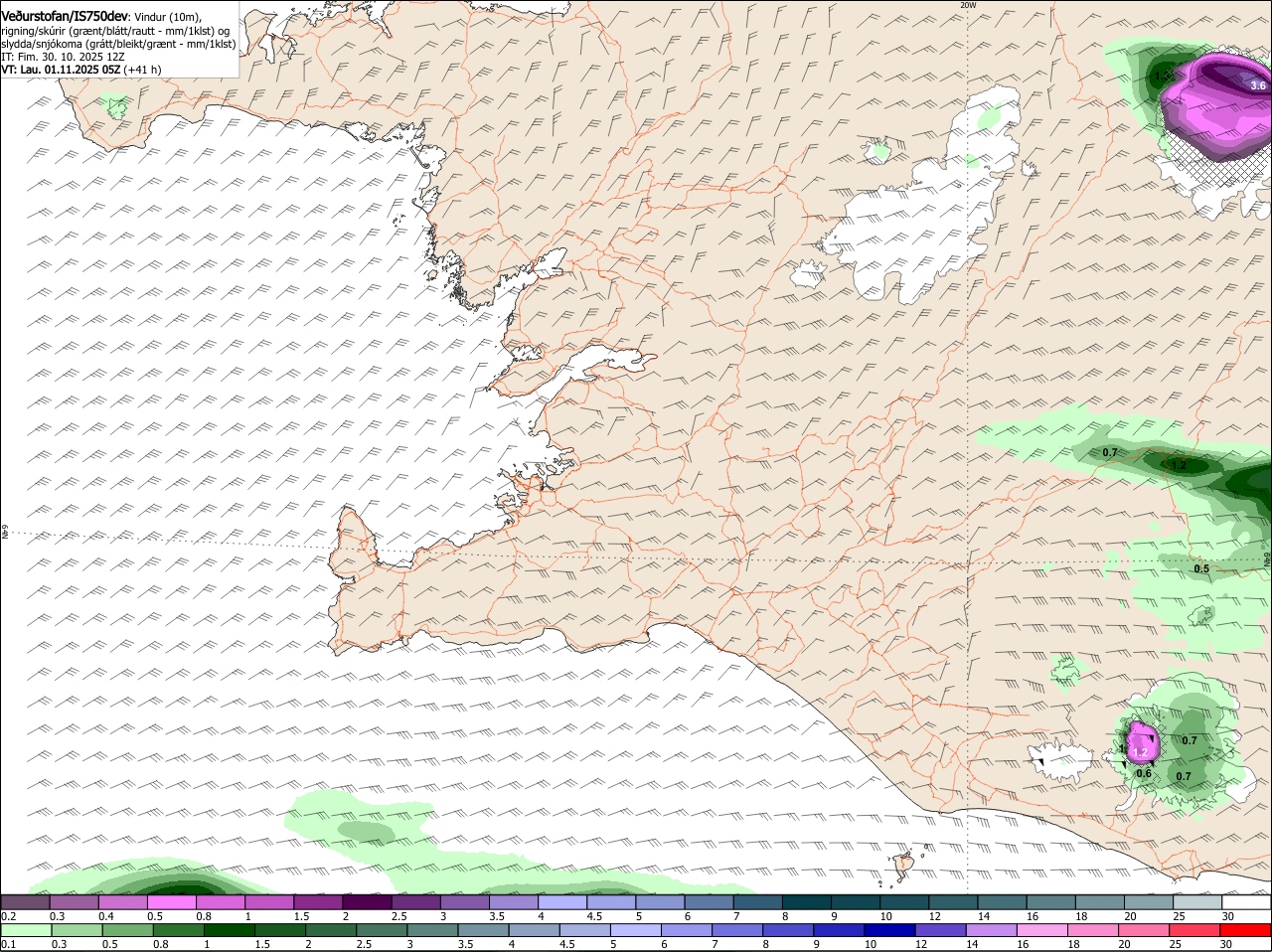Click the 0.6 precipitation value on the map
Screen dimensions: 1272x952
pyautogui.click(x=1144, y=774)
